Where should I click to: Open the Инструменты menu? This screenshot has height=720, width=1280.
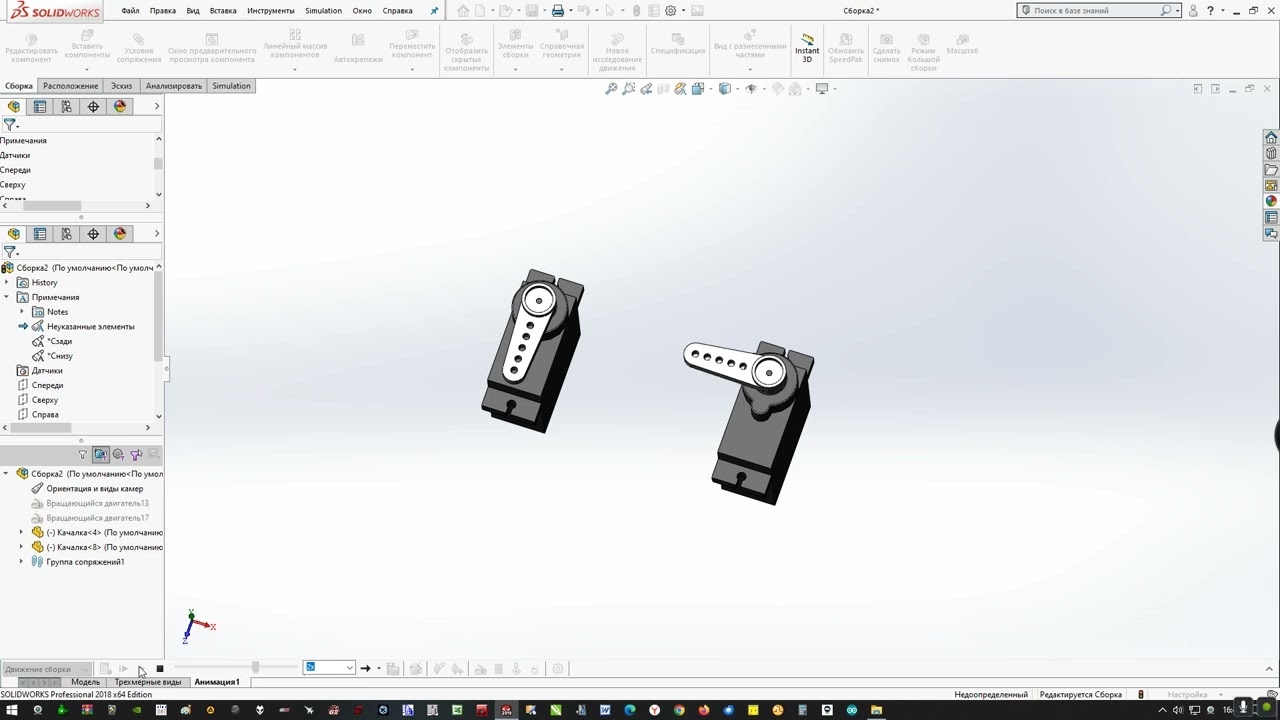(x=271, y=10)
